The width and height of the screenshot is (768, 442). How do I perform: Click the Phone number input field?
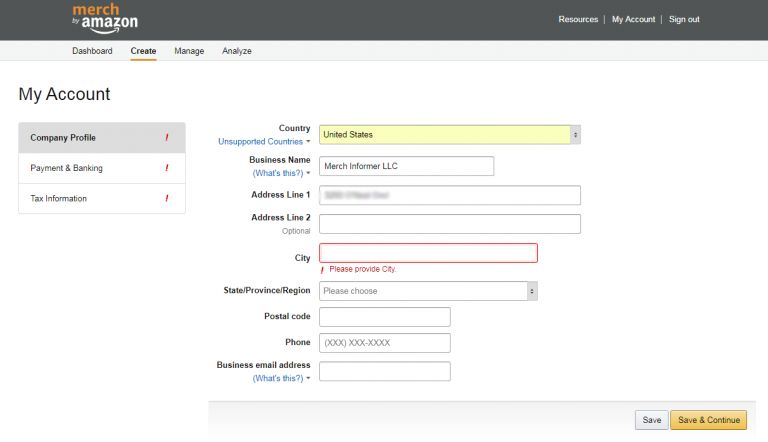(384, 343)
